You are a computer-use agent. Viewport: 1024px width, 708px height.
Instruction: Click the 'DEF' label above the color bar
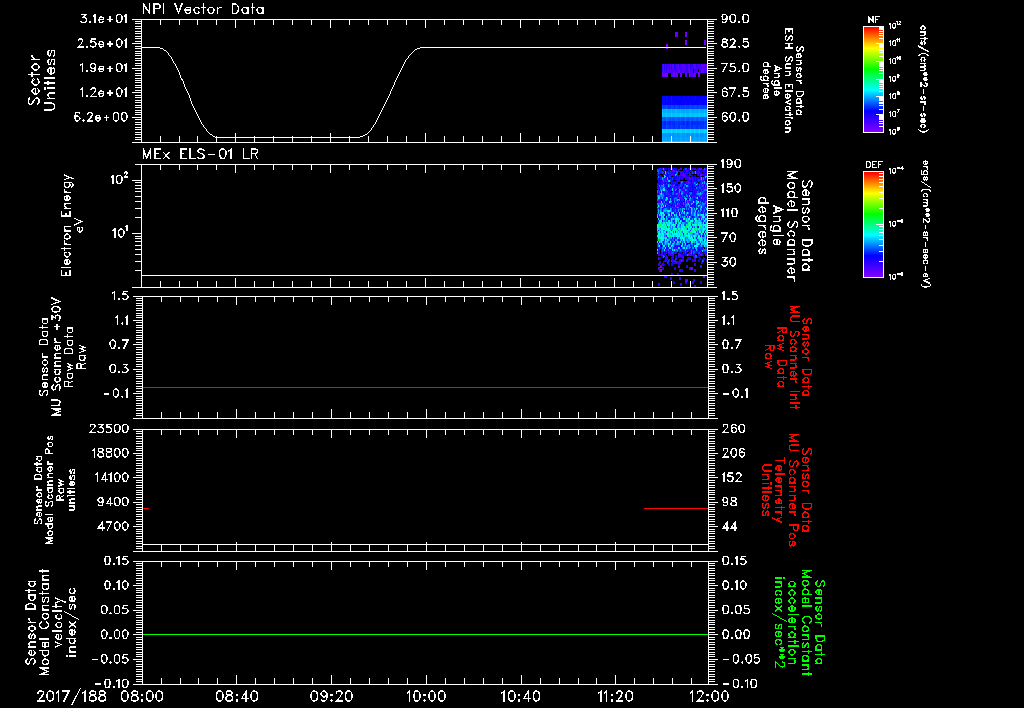click(874, 165)
